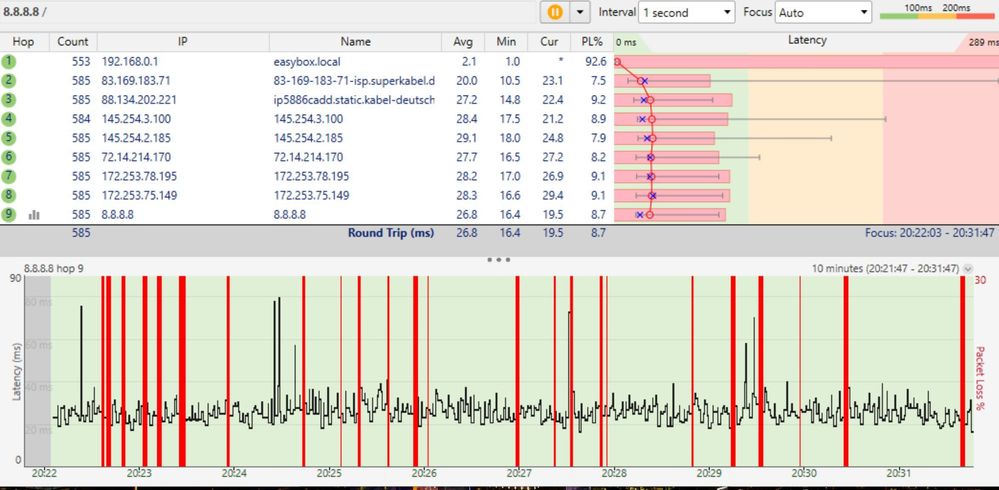Click the Name column header
Image resolution: width=999 pixels, height=490 pixels.
(355, 41)
